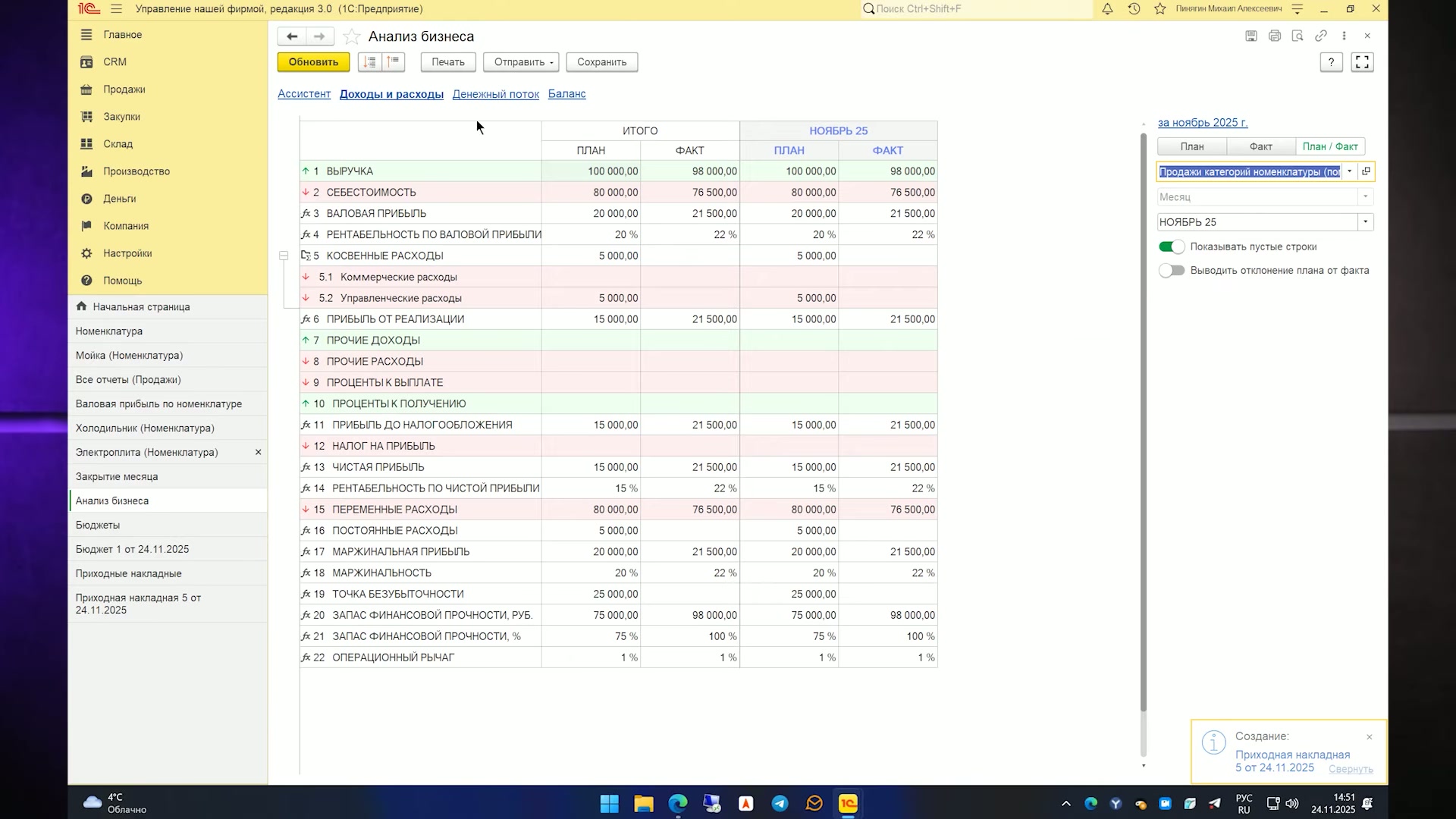Open the Отправить dropdown button
Image resolution: width=1456 pixels, height=819 pixels.
click(521, 62)
